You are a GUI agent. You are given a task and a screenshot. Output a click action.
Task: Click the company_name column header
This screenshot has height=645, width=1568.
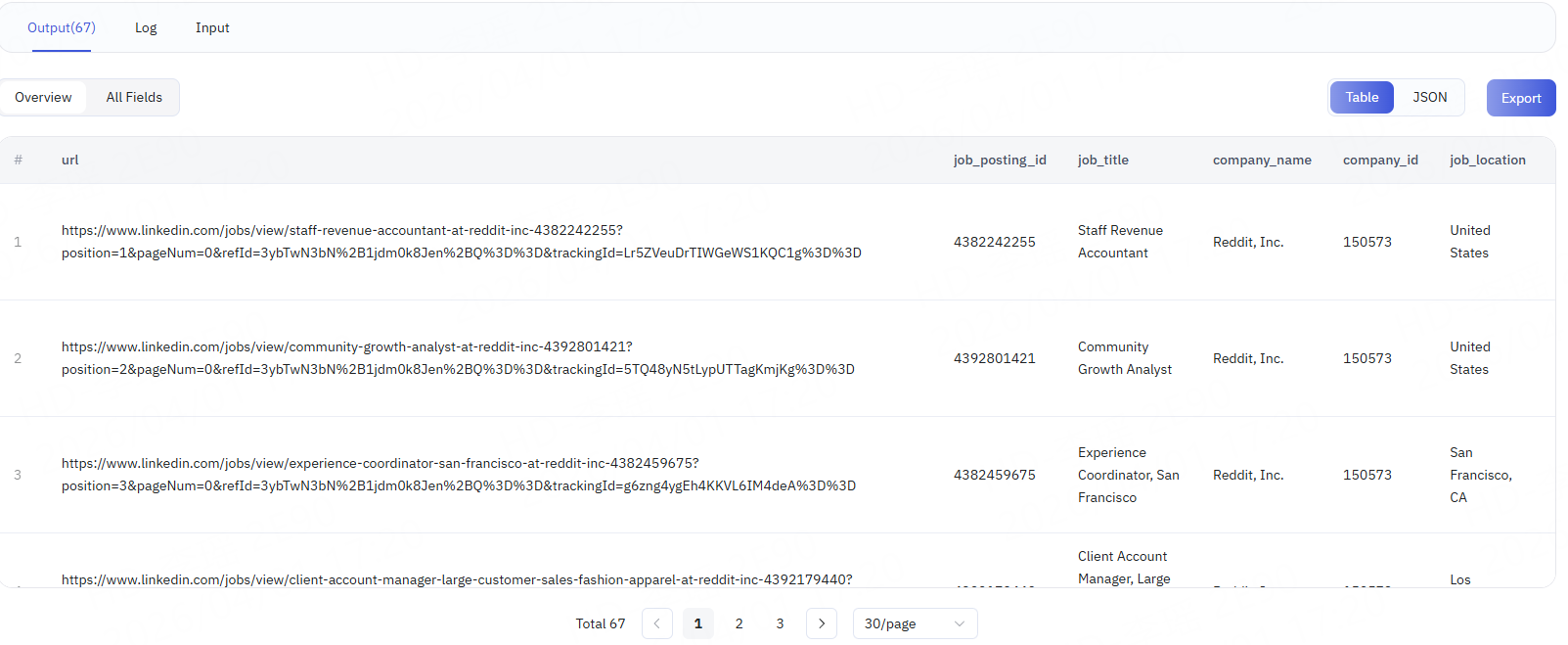click(x=1262, y=160)
